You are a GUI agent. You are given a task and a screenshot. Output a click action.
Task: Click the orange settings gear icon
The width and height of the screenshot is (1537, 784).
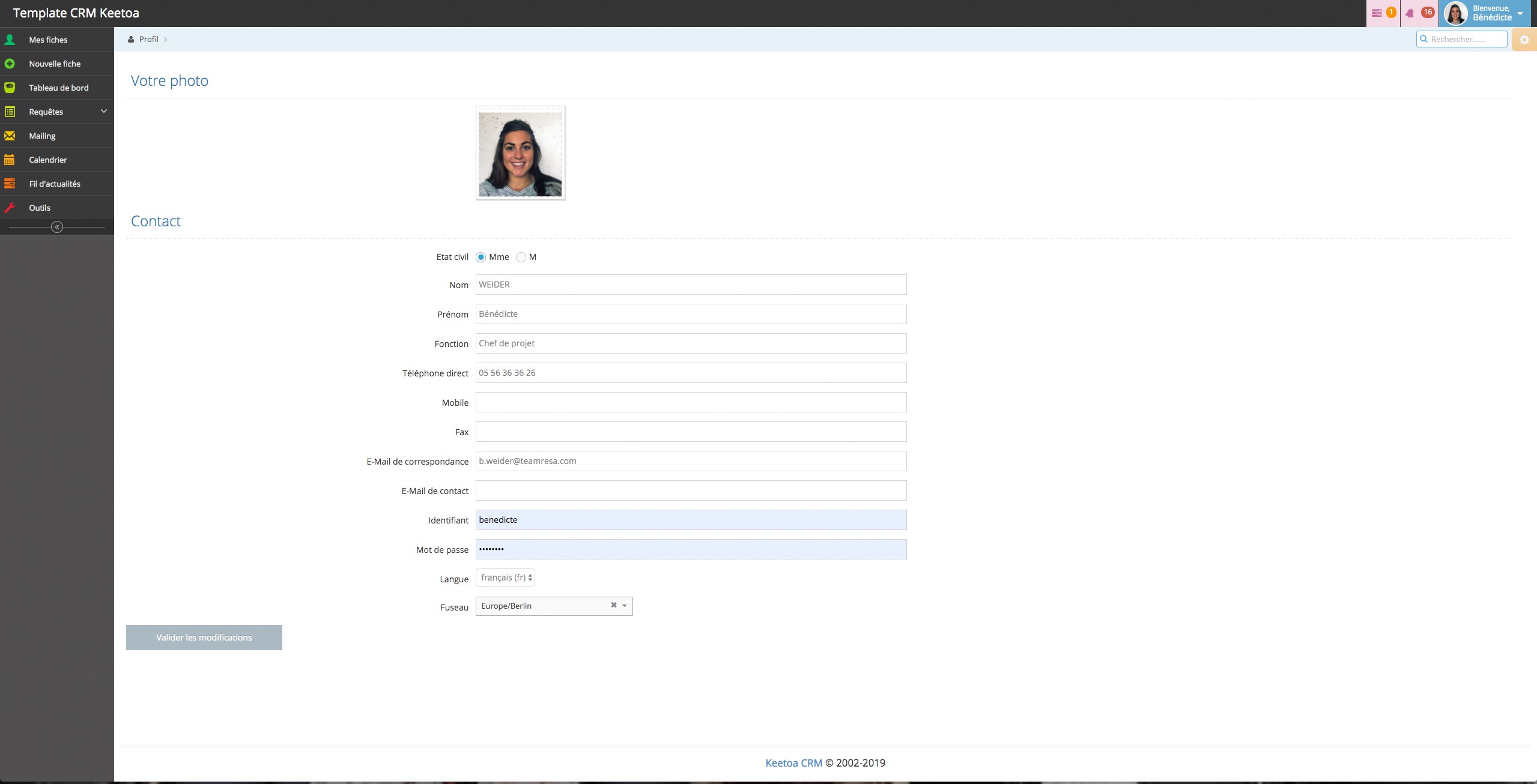pyautogui.click(x=1524, y=40)
